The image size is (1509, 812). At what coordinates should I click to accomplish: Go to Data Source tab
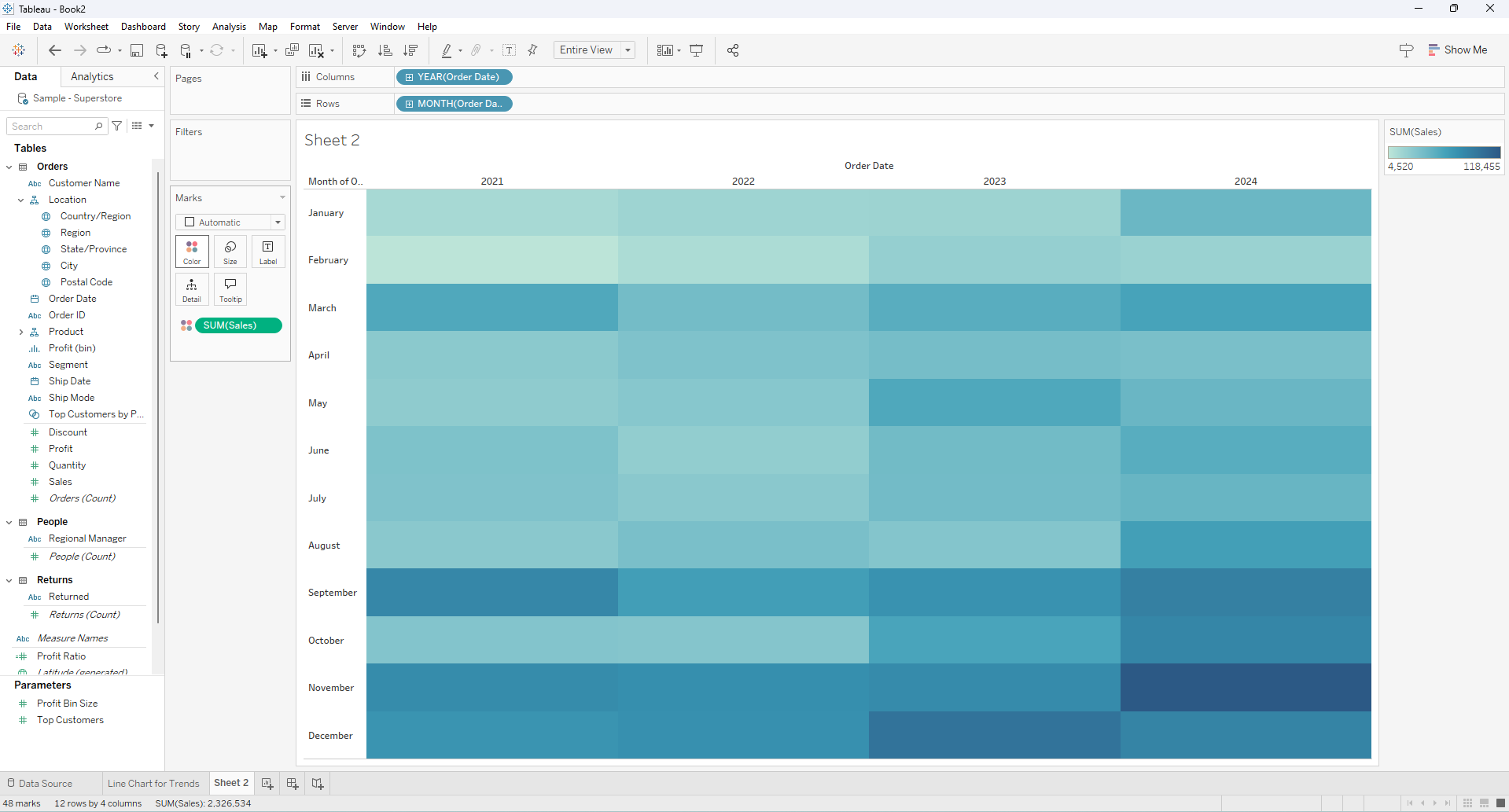(39, 784)
